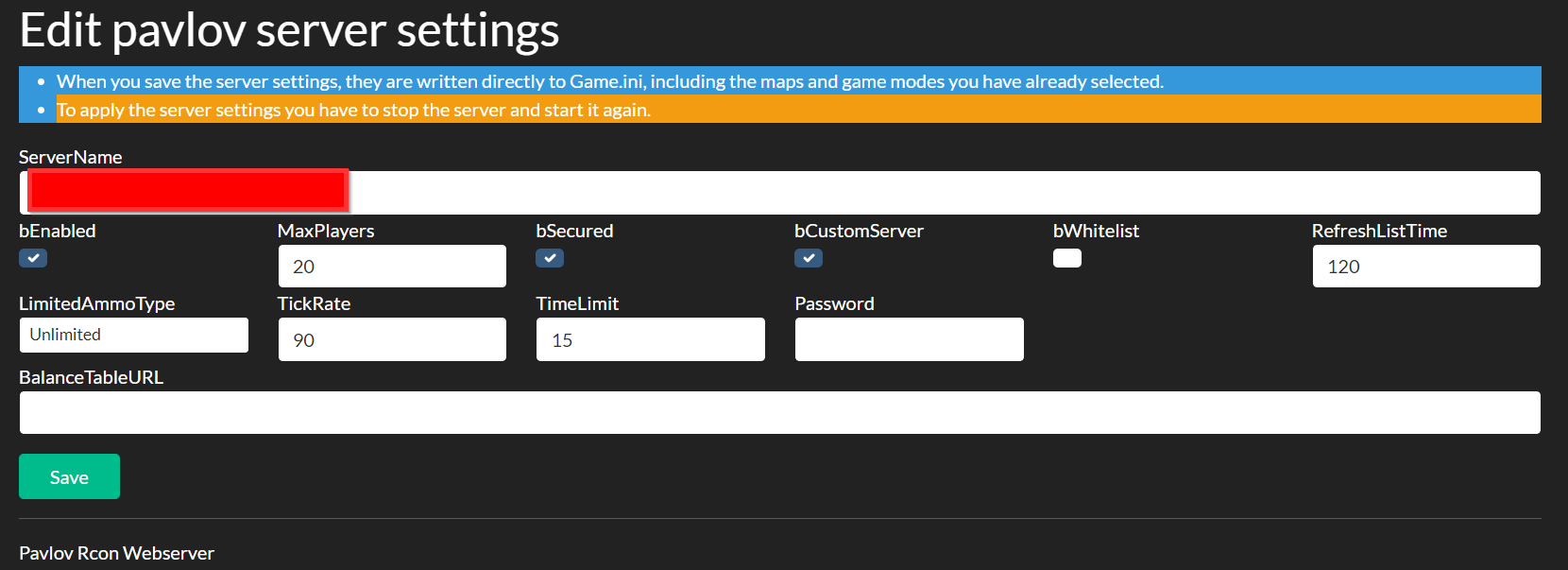Focus the empty Password field
Image resolution: width=1568 pixels, height=570 pixels.
tap(910, 339)
